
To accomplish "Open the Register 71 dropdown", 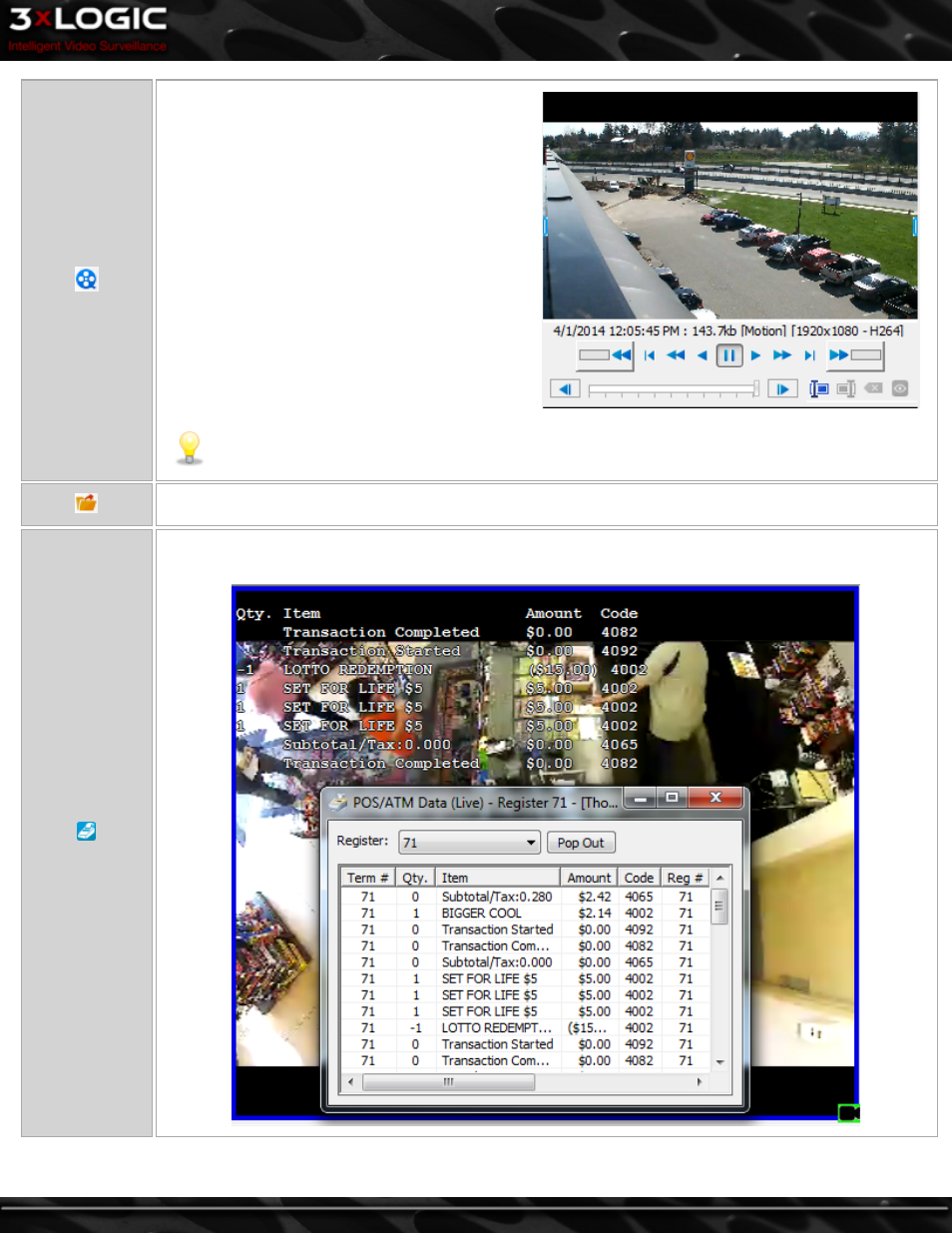I will [469, 843].
